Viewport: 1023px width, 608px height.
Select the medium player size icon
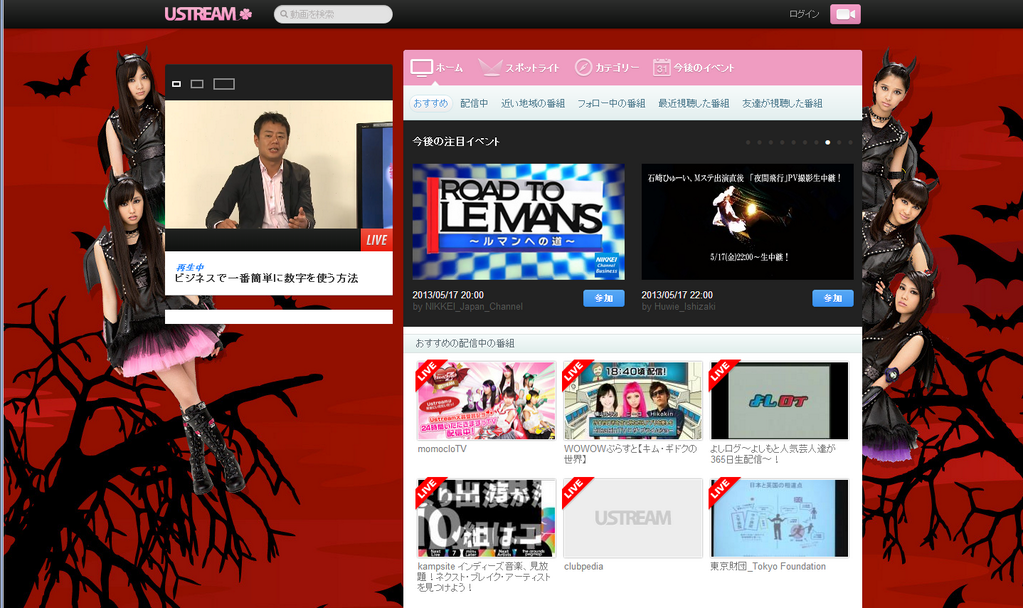pyautogui.click(x=197, y=84)
